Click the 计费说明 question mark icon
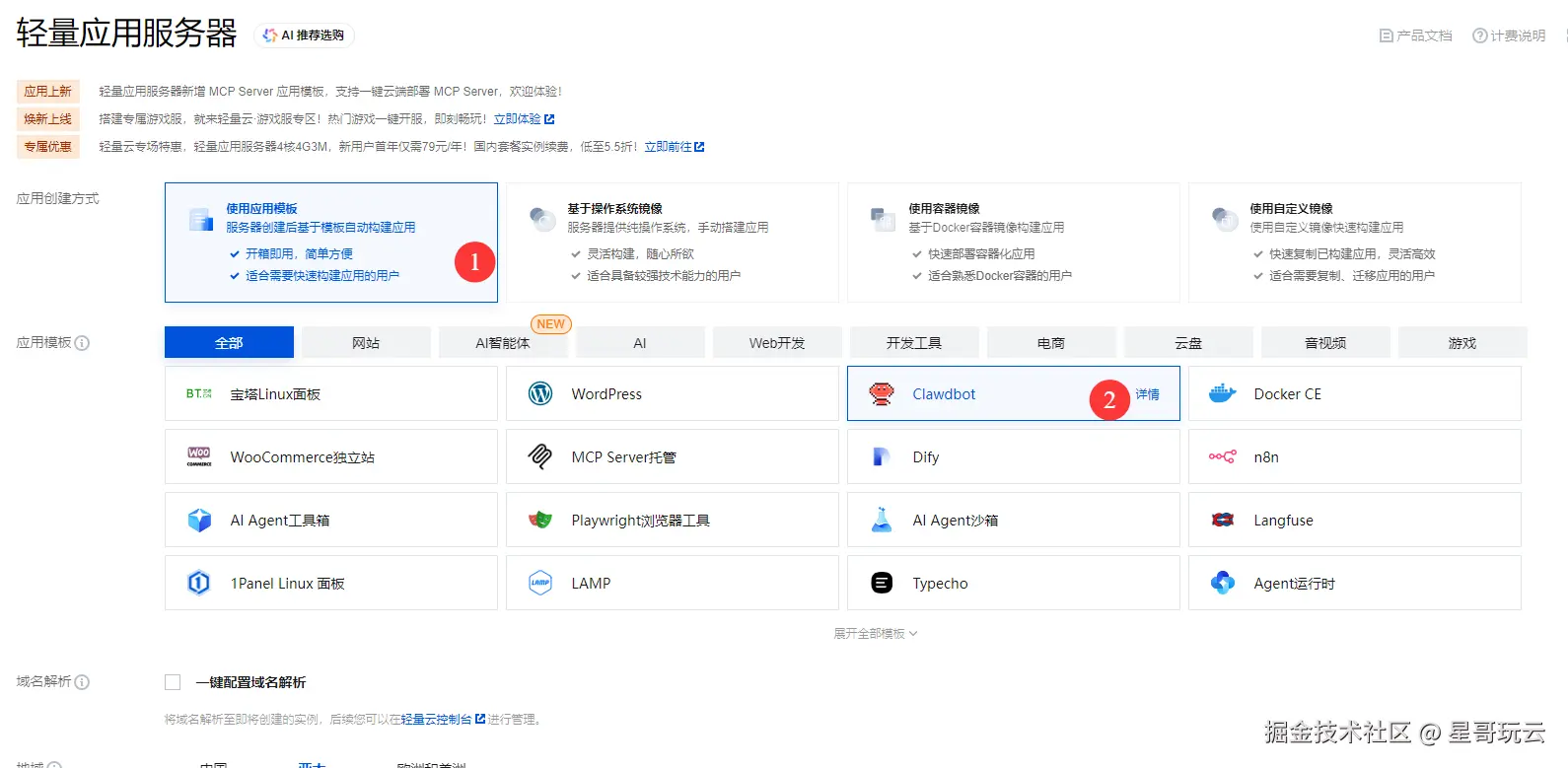 (x=1480, y=35)
